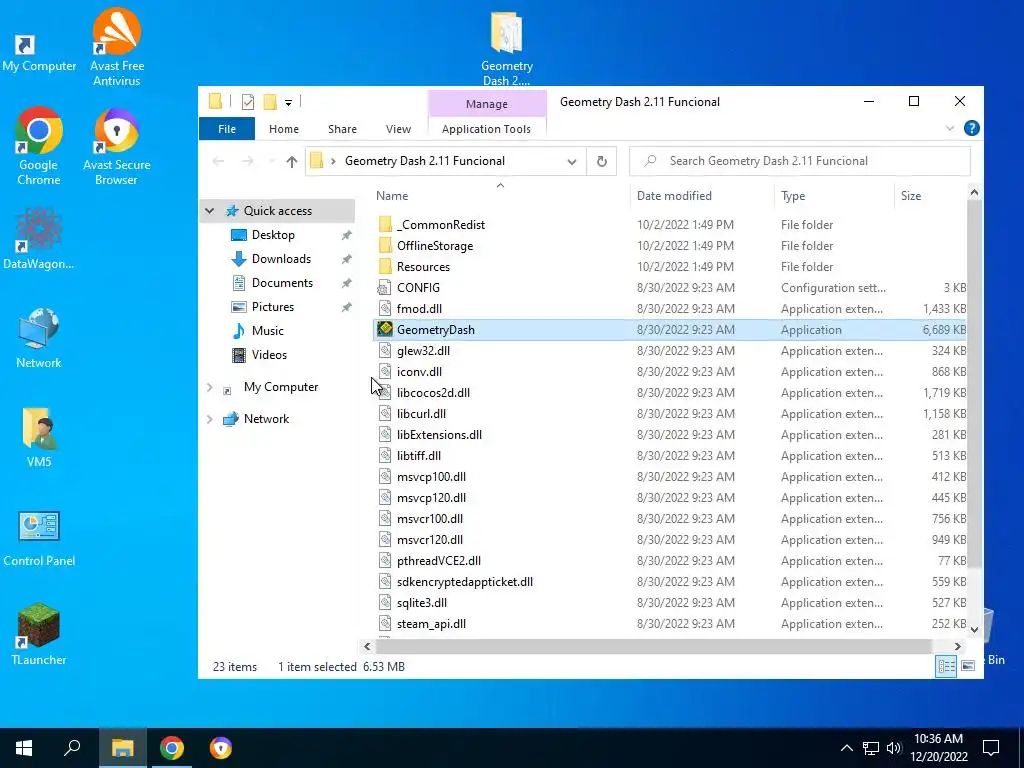The width and height of the screenshot is (1024, 768).
Task: Open the File menu tab
Action: click(227, 129)
